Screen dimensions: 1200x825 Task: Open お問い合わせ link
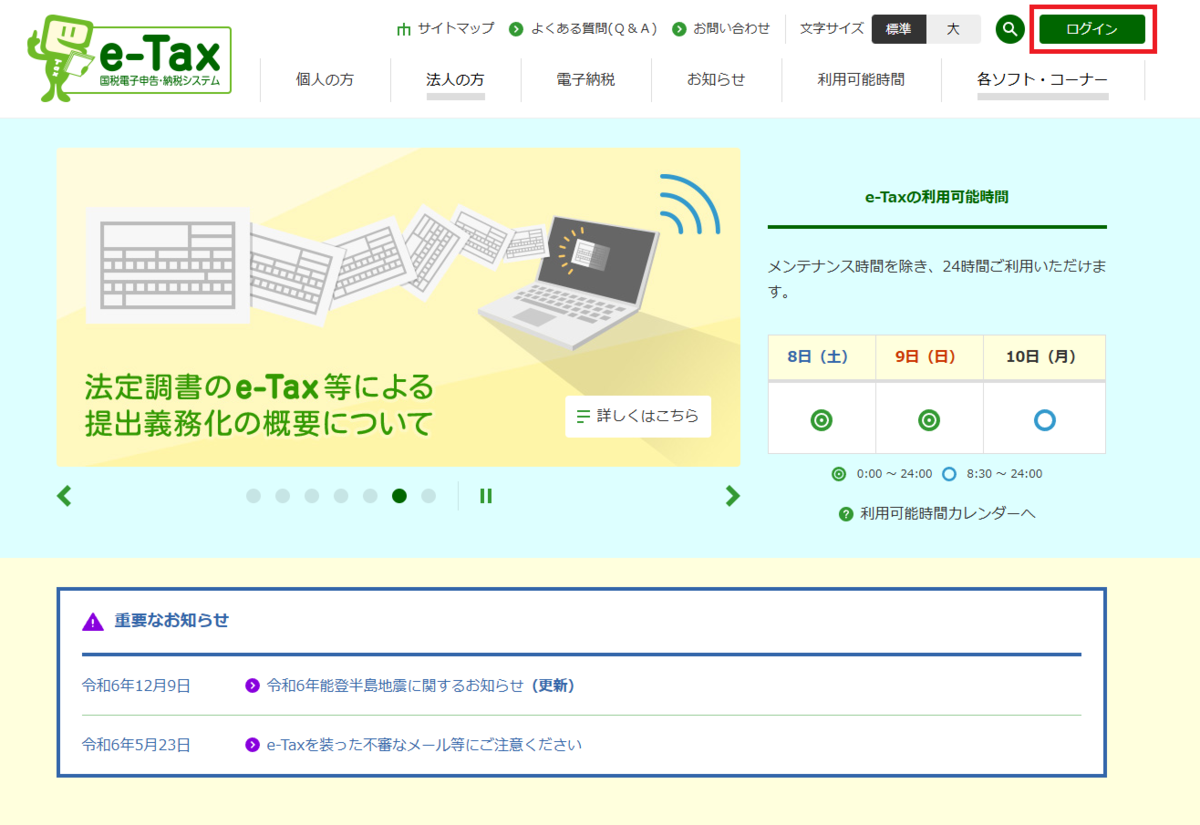732,29
